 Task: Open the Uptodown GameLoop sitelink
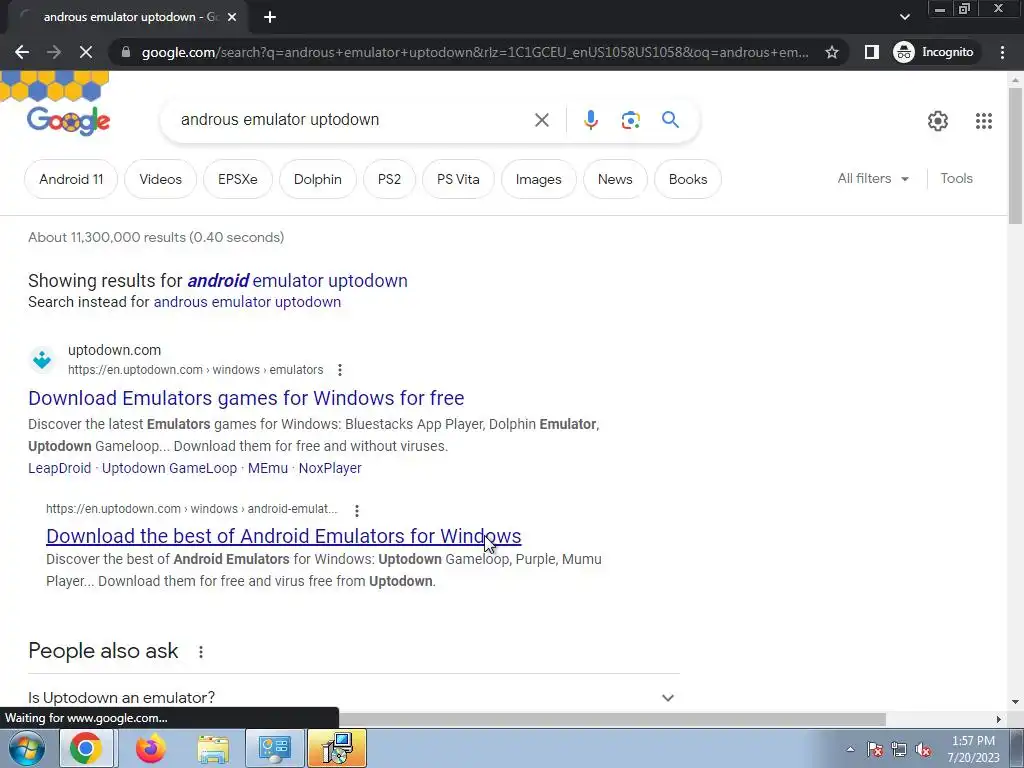click(x=169, y=468)
